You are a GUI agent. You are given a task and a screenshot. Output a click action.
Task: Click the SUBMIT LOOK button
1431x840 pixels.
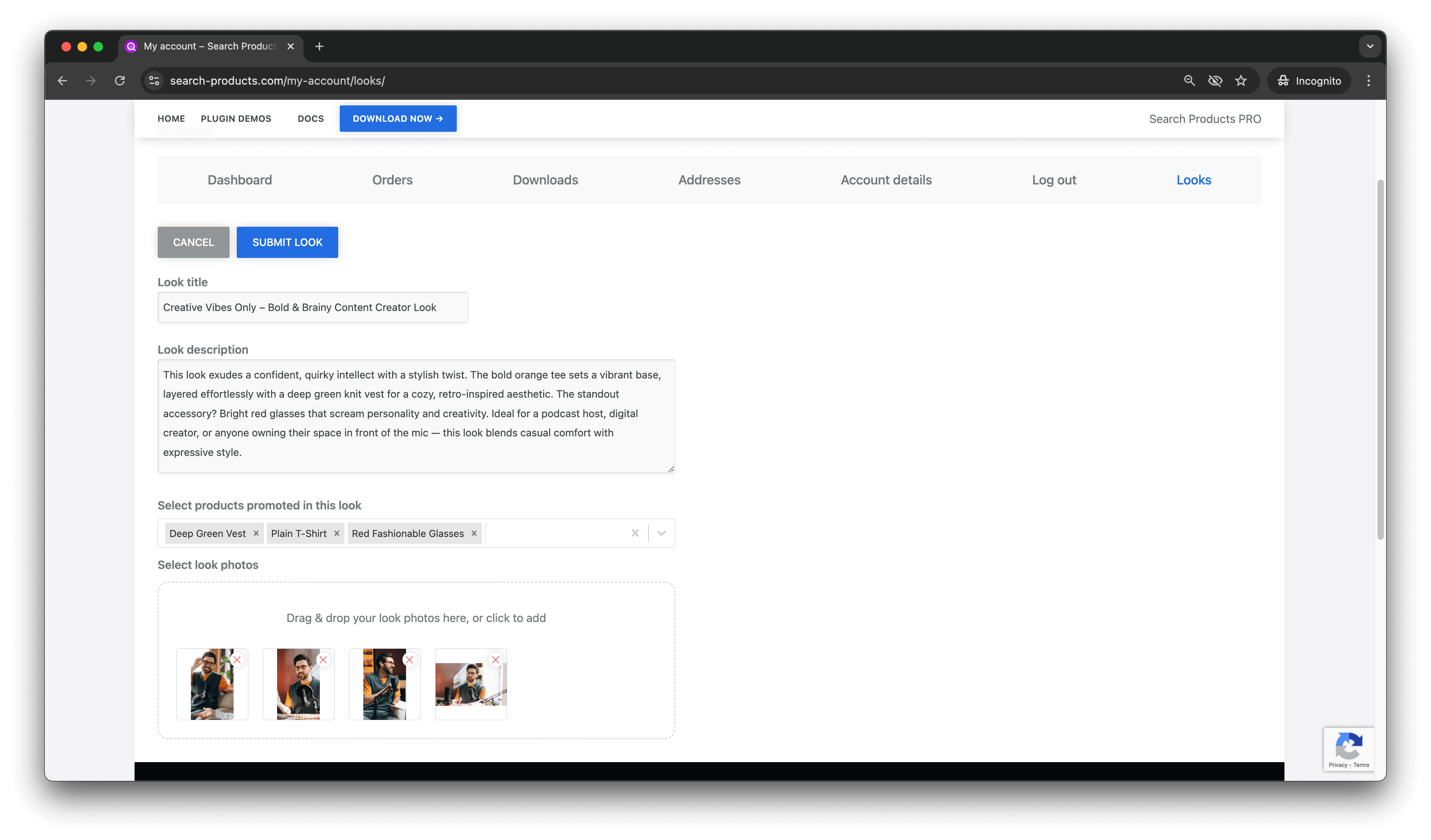(x=287, y=242)
